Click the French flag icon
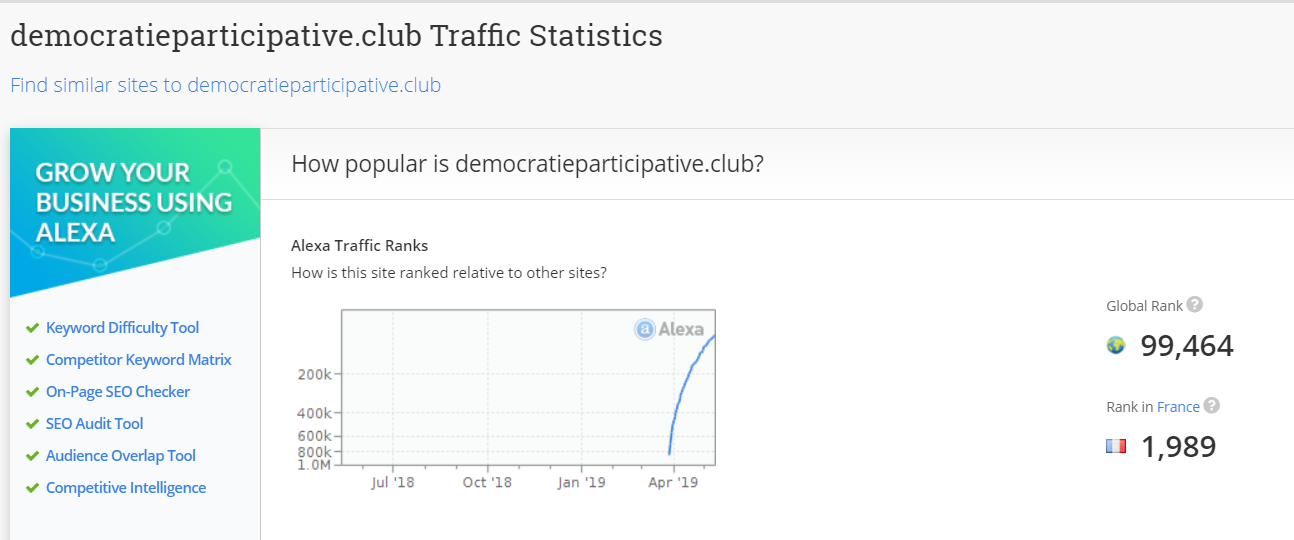1294x540 pixels. tap(1116, 446)
